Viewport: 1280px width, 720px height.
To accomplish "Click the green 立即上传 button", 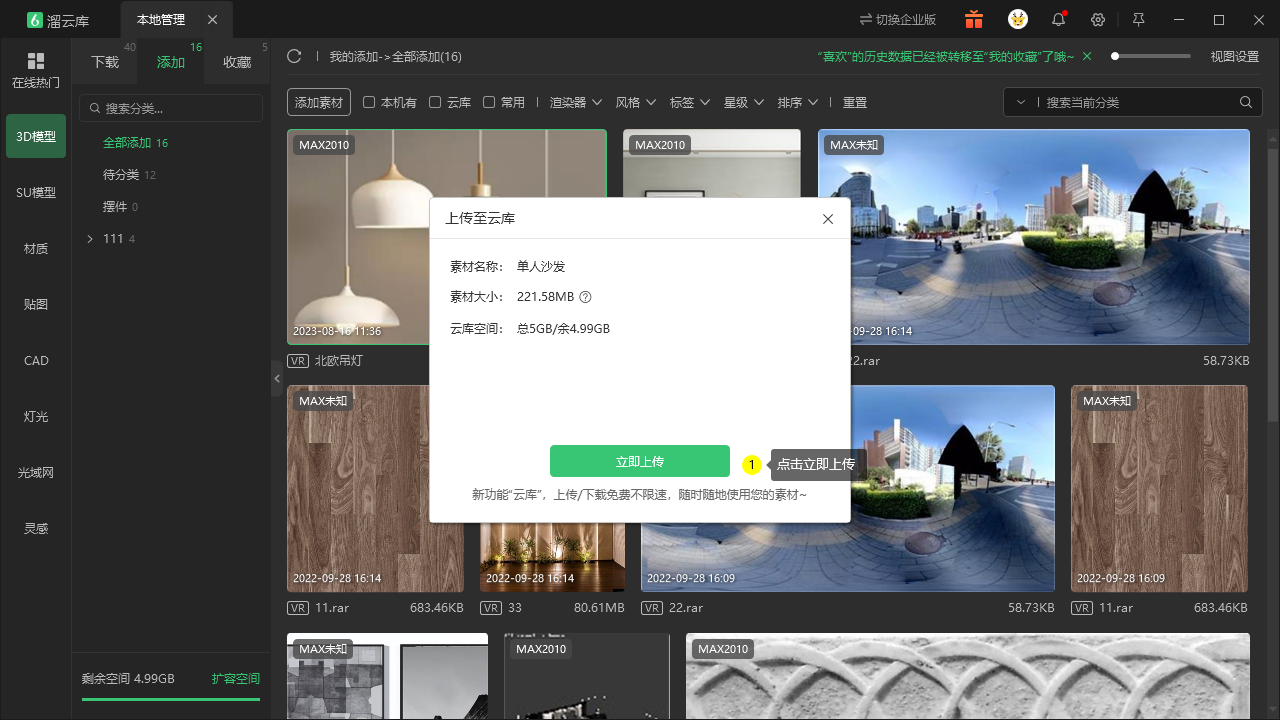I will pos(640,462).
